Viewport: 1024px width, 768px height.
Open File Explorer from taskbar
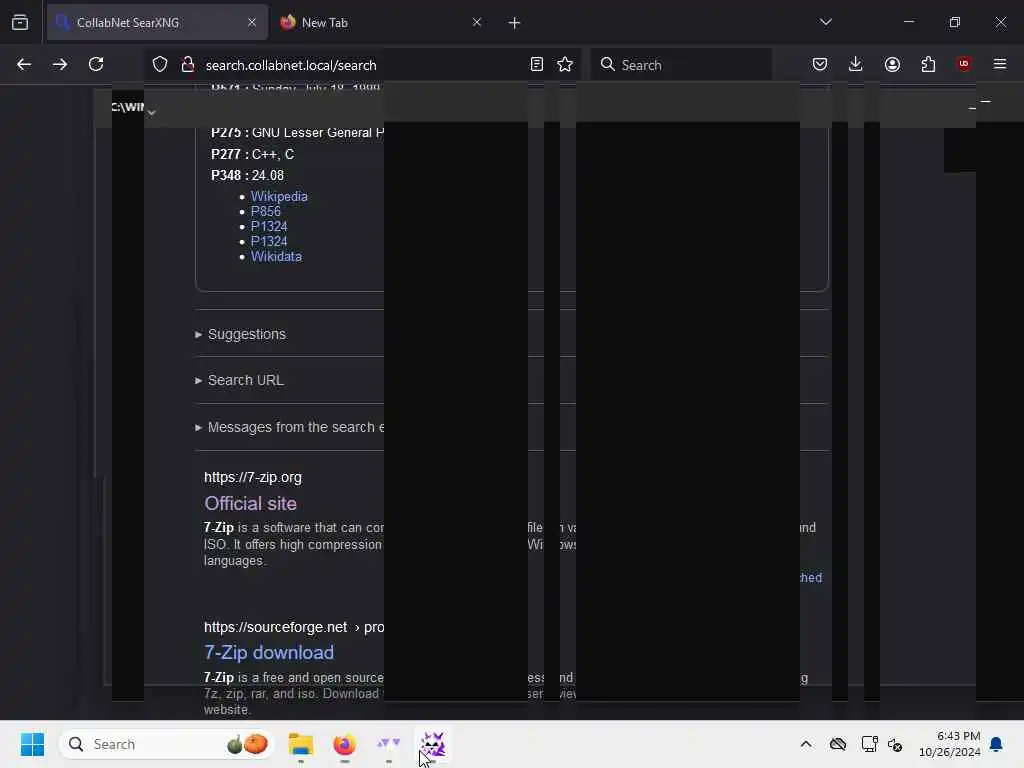click(x=300, y=744)
